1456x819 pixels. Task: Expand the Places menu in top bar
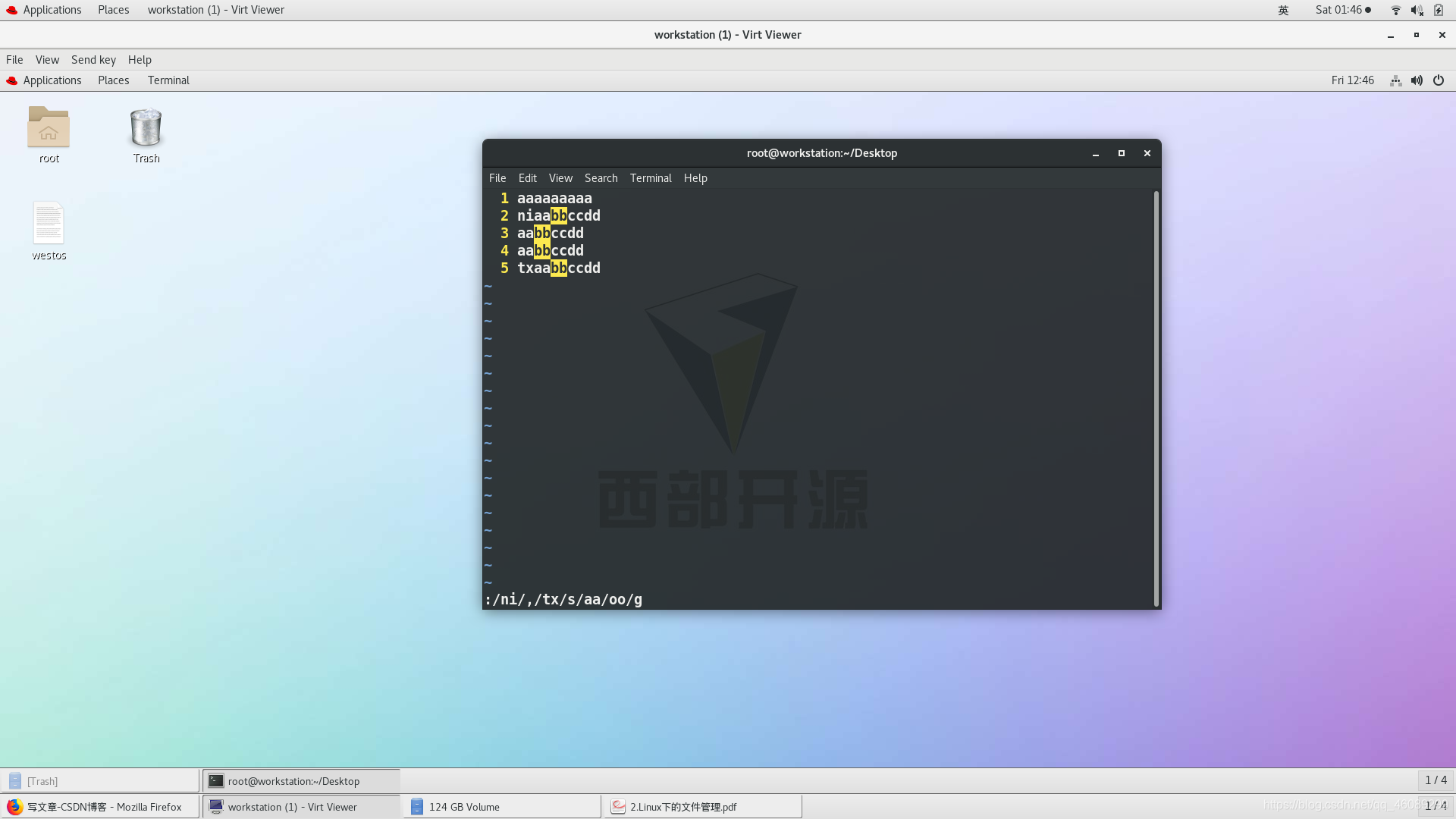[x=113, y=9]
